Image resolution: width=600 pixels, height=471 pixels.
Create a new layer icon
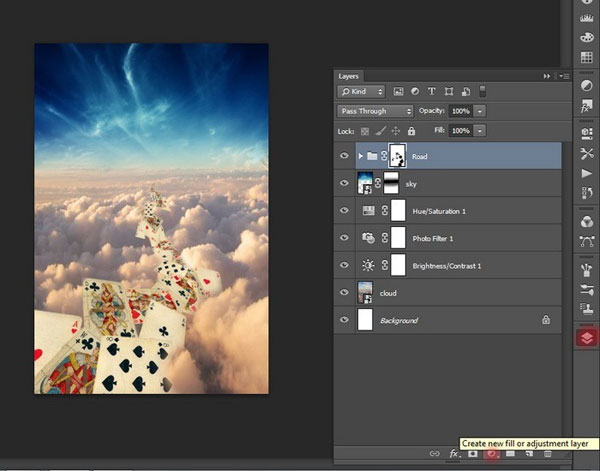[x=529, y=454]
